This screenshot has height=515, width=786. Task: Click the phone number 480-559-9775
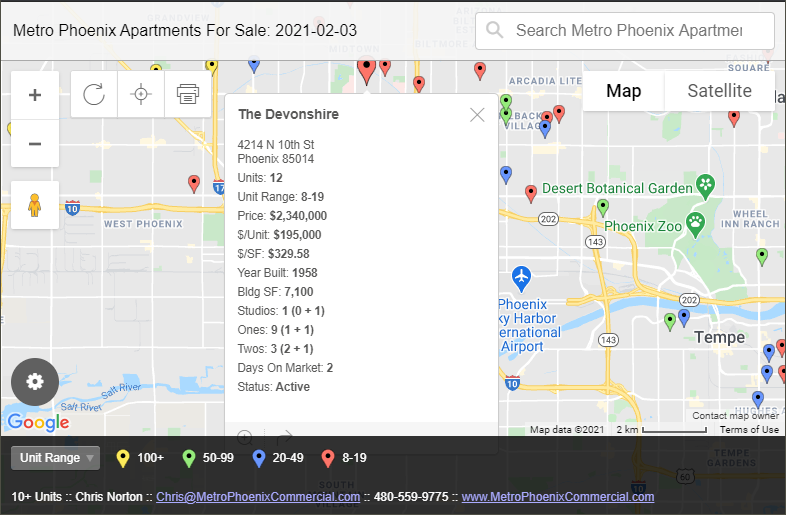point(411,496)
